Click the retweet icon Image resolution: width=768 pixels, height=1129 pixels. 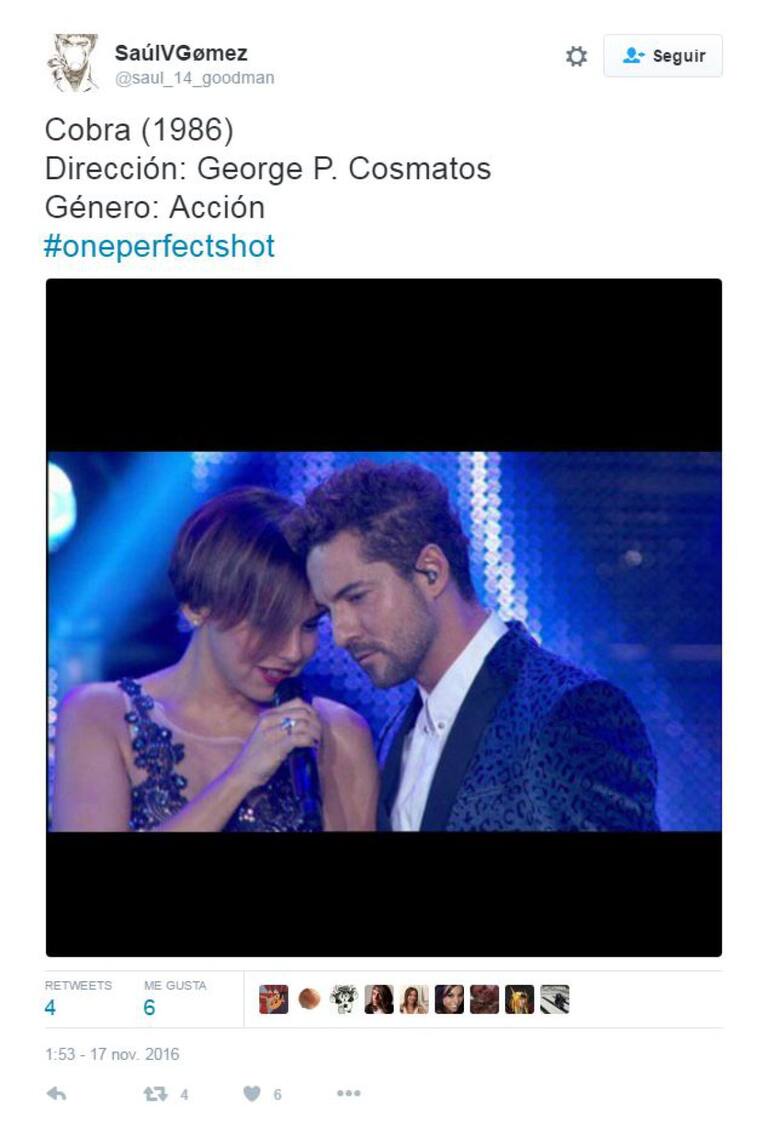point(155,1094)
